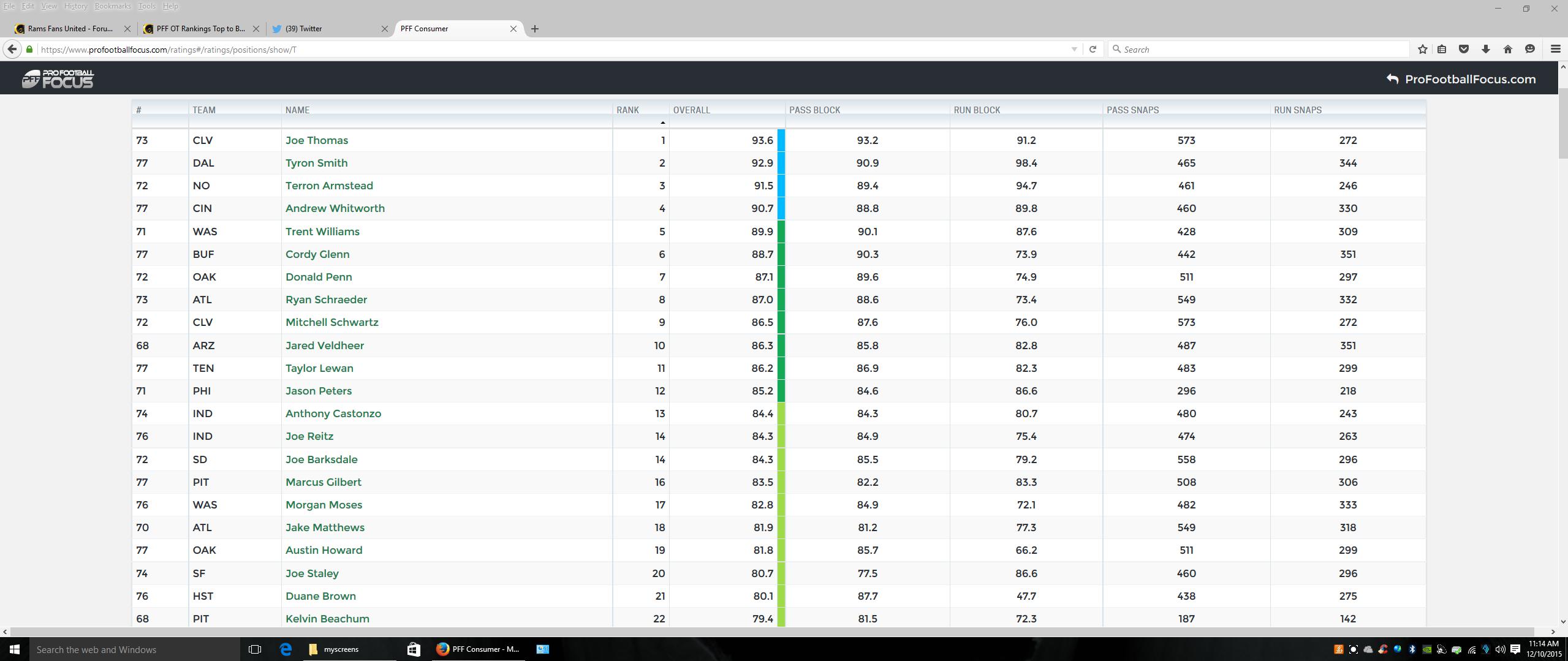Switch to the Rams Fans United tab
1568x661 pixels.
[72, 29]
